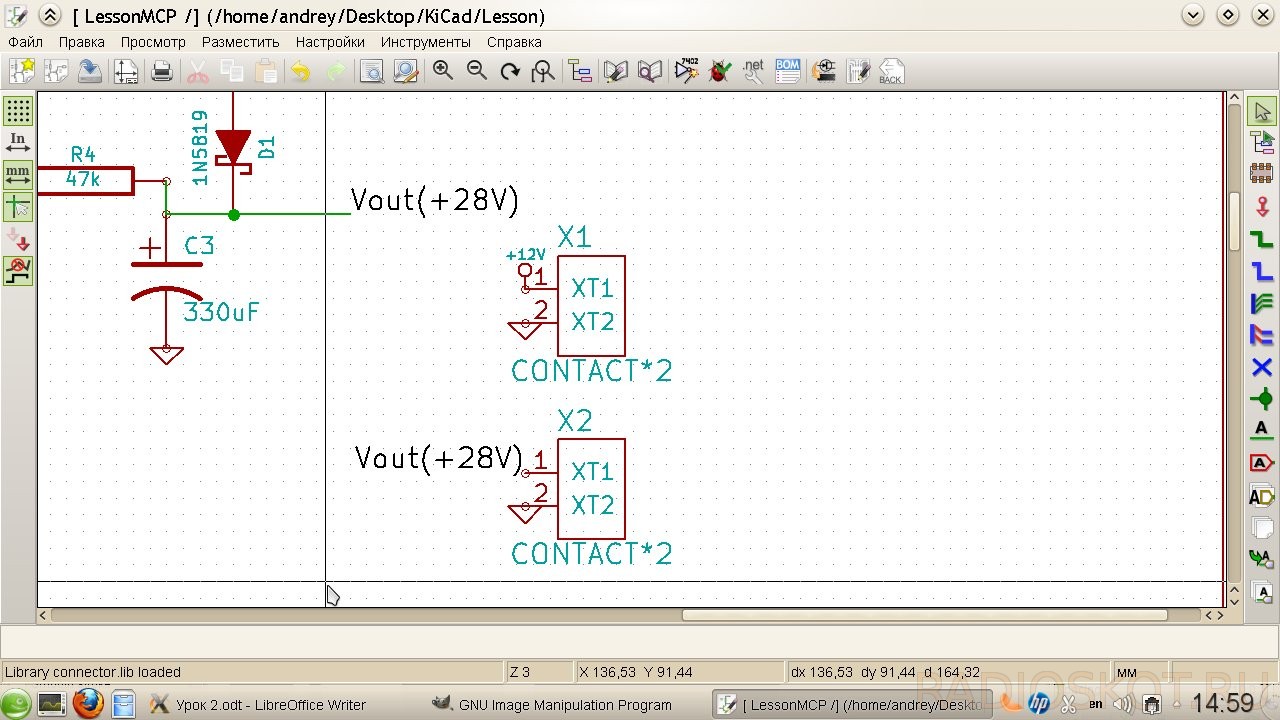Click the vertical scrollbar thumb
The height and width of the screenshot is (720, 1280).
[1234, 222]
